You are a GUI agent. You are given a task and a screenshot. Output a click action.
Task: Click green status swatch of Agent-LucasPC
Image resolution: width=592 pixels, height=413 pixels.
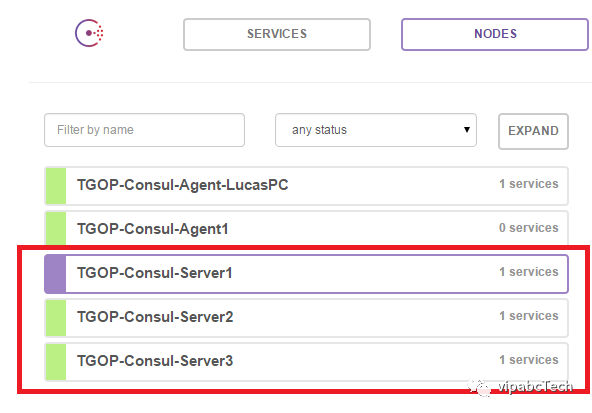(x=56, y=186)
